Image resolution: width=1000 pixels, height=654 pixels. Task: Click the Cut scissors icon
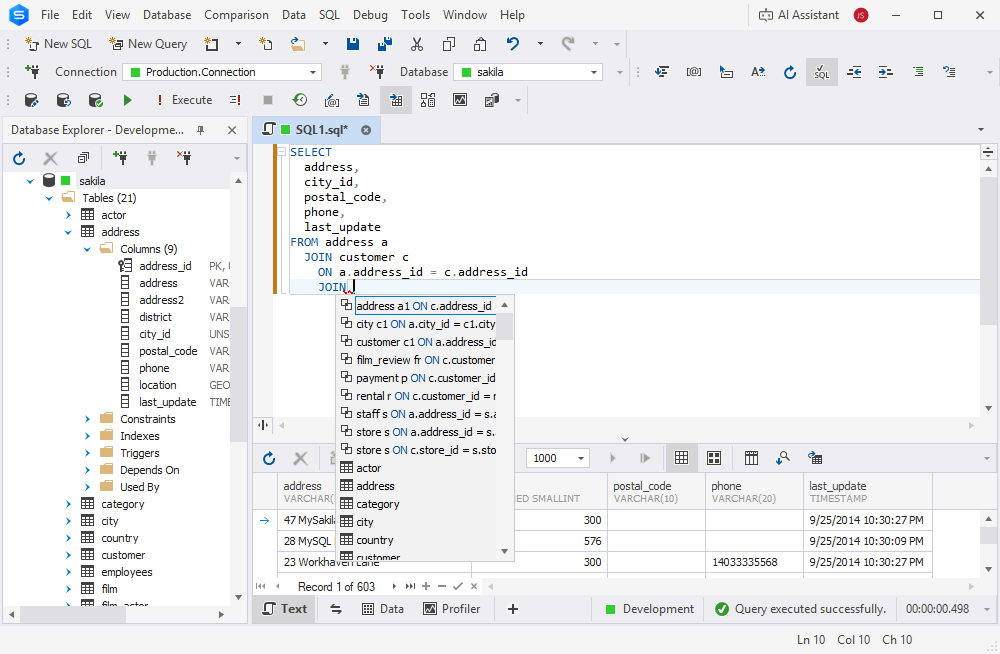[416, 43]
